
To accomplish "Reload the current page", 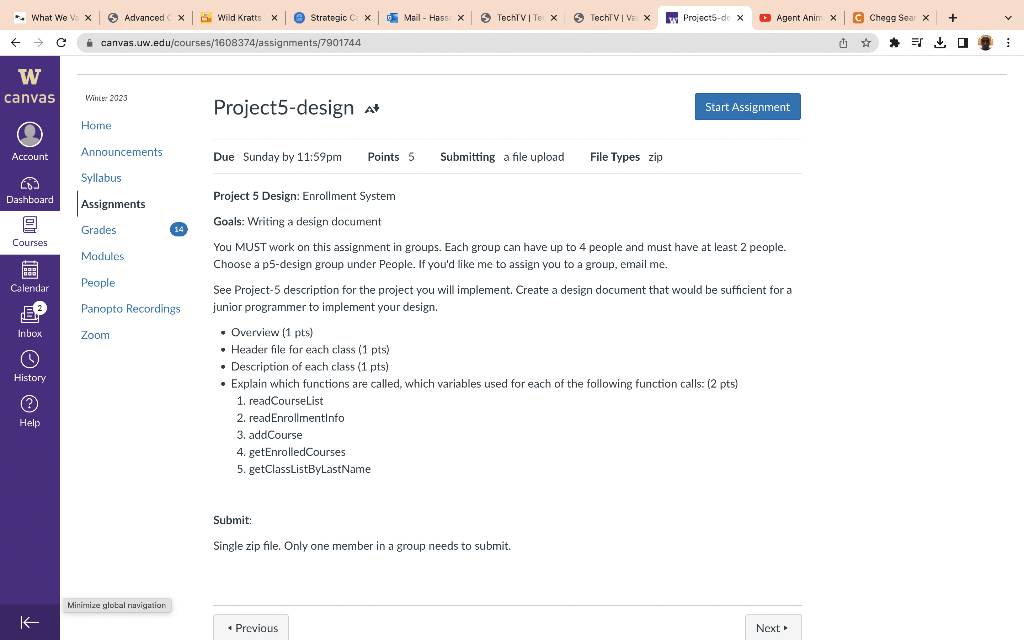I will 63,42.
